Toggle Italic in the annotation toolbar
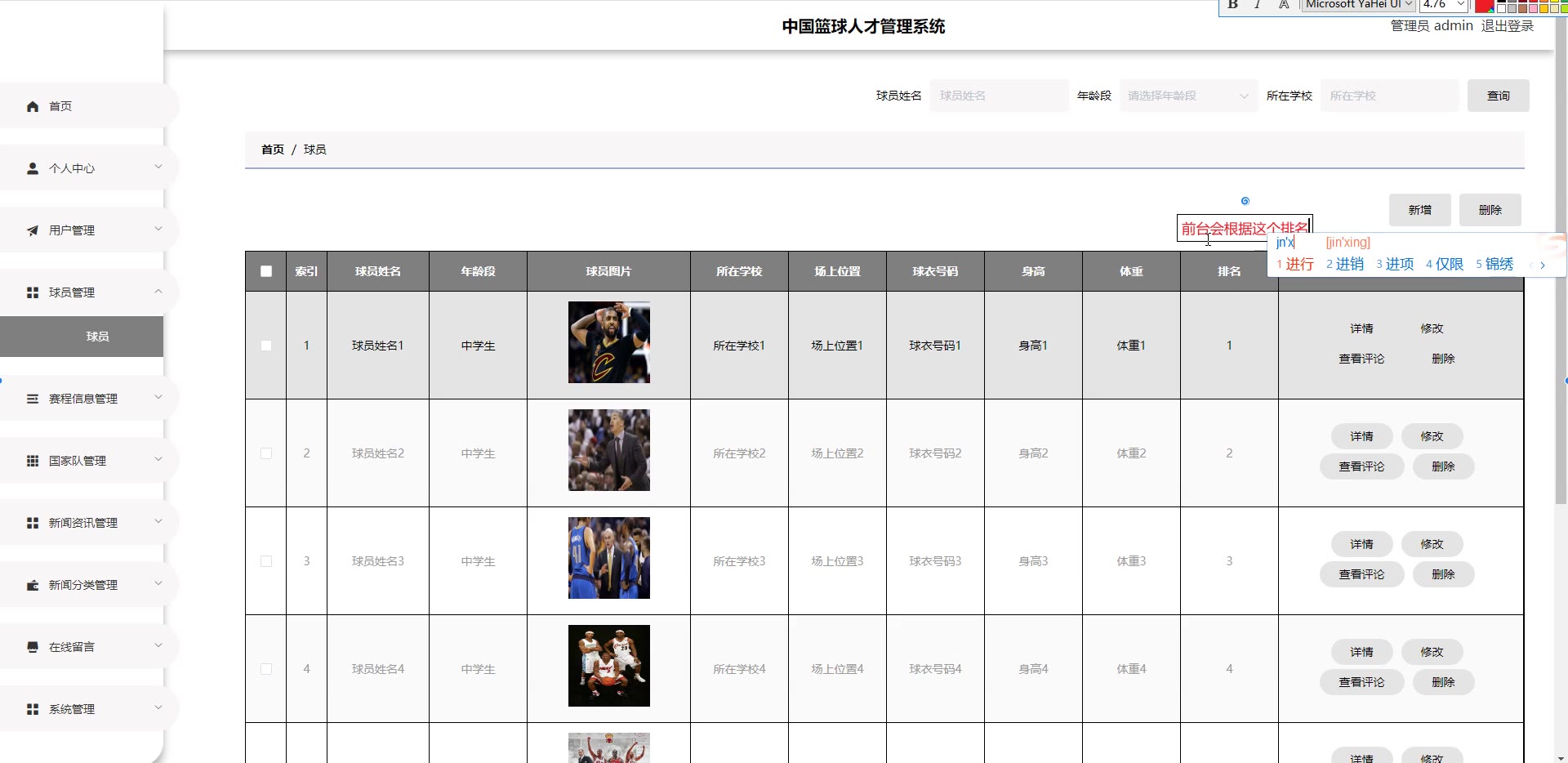The width and height of the screenshot is (1568, 763). [x=1258, y=4]
